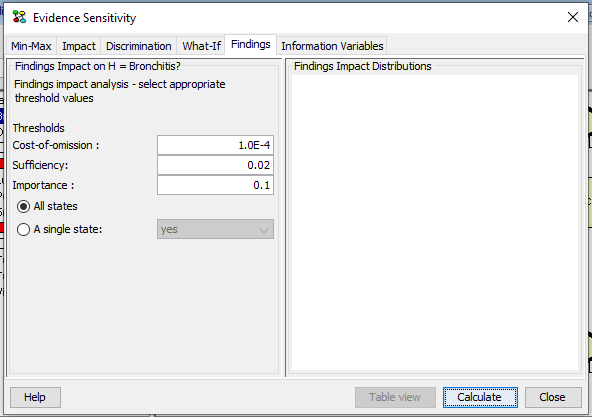This screenshot has height=417, width=592.
Task: Select the What-If tab
Action: pyautogui.click(x=201, y=46)
